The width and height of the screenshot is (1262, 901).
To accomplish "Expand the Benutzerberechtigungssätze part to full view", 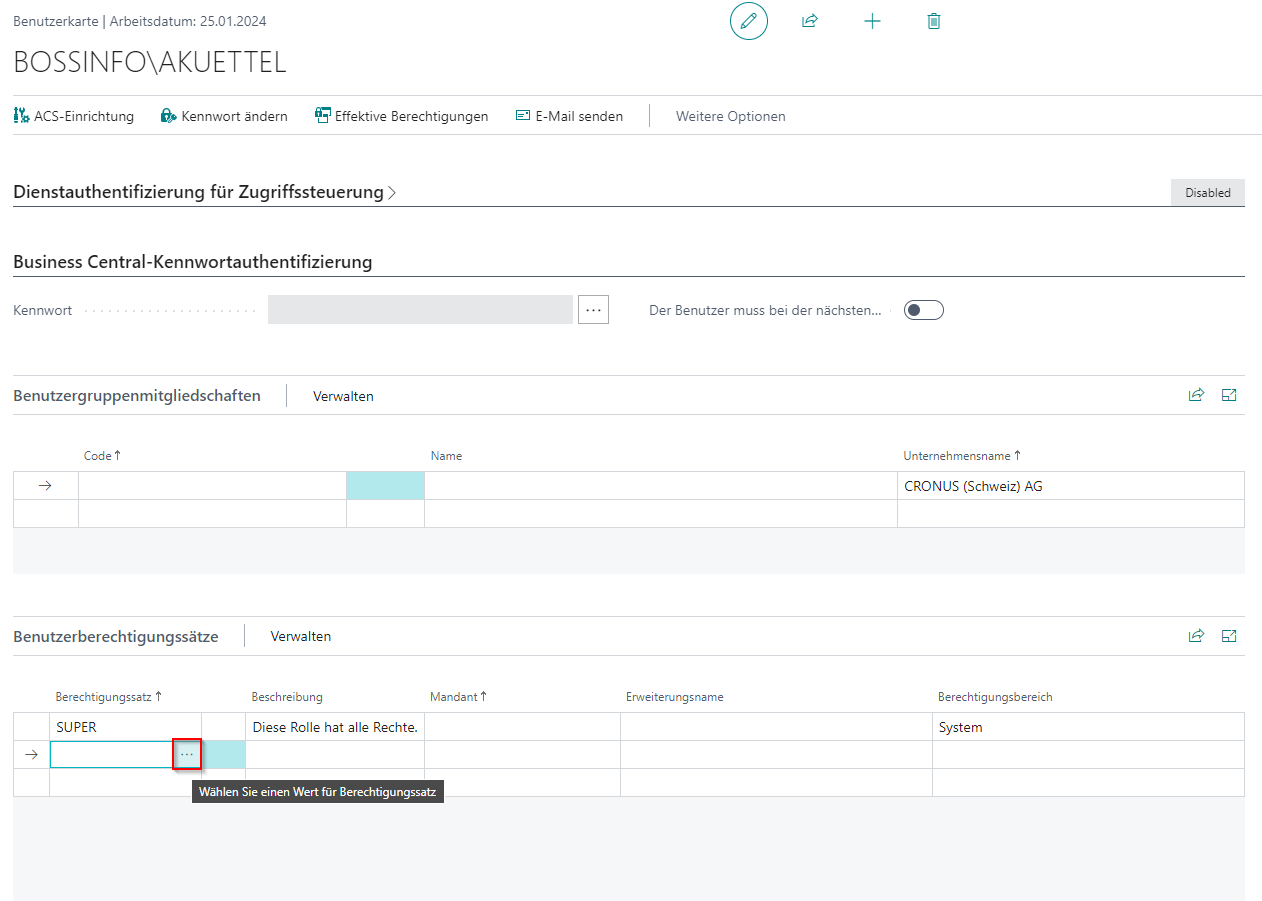I will 1229,635.
